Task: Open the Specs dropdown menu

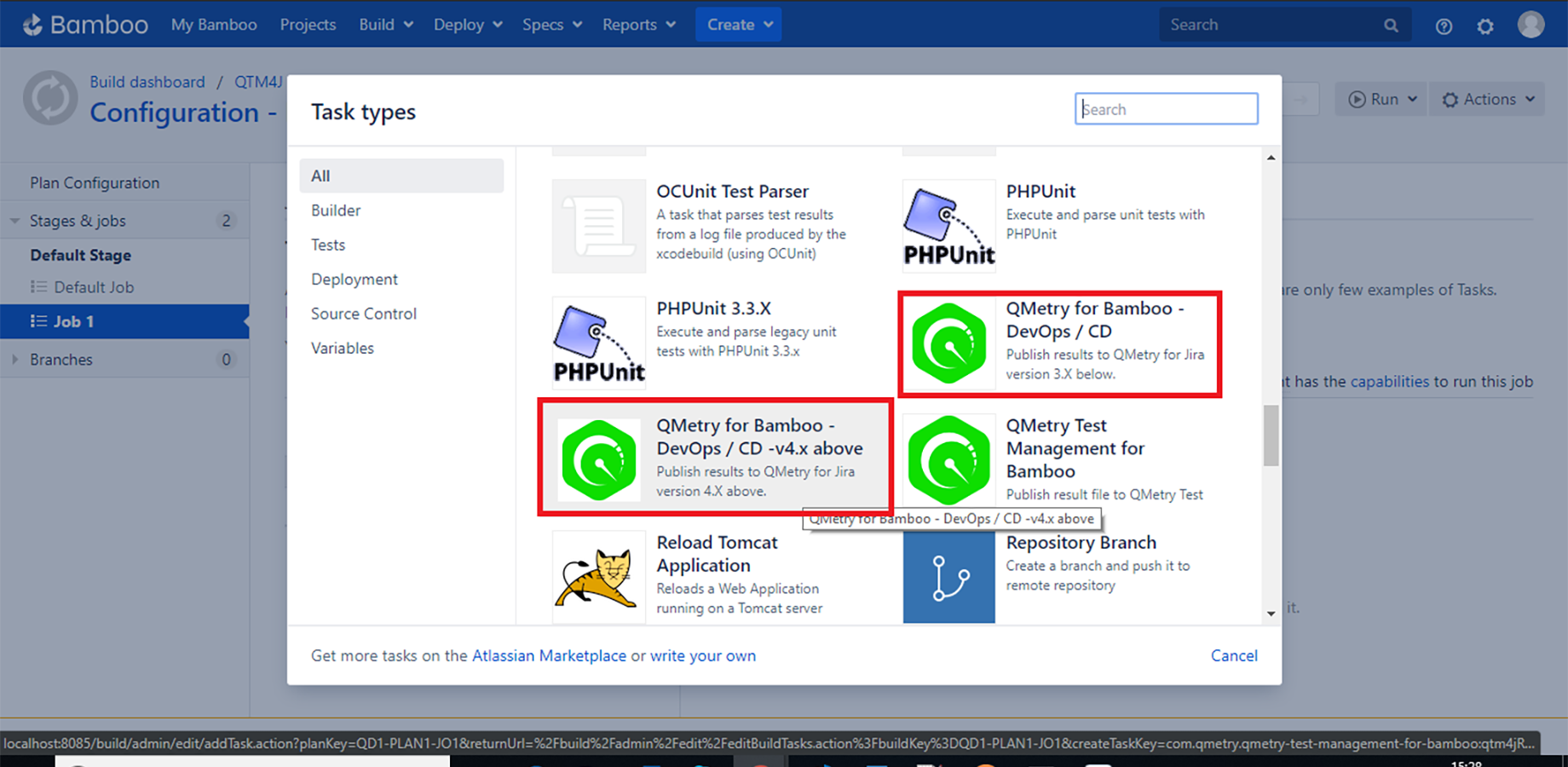Action: [552, 25]
